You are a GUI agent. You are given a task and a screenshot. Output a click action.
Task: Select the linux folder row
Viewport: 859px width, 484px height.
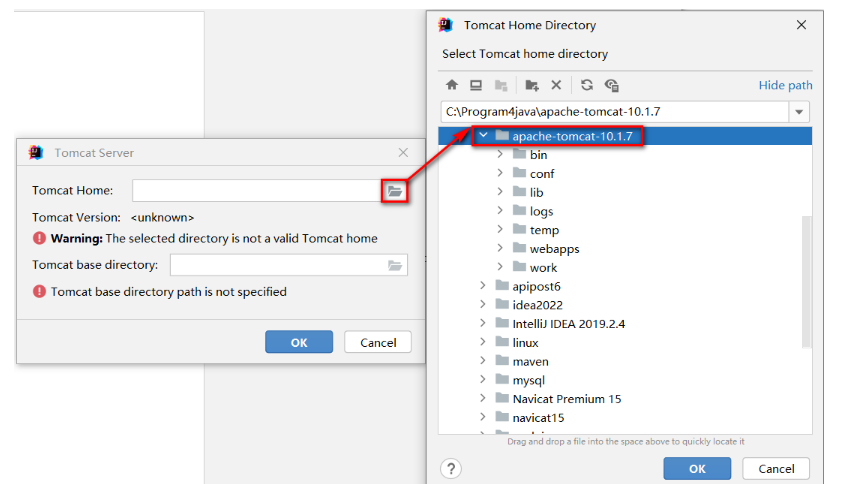coord(625,343)
